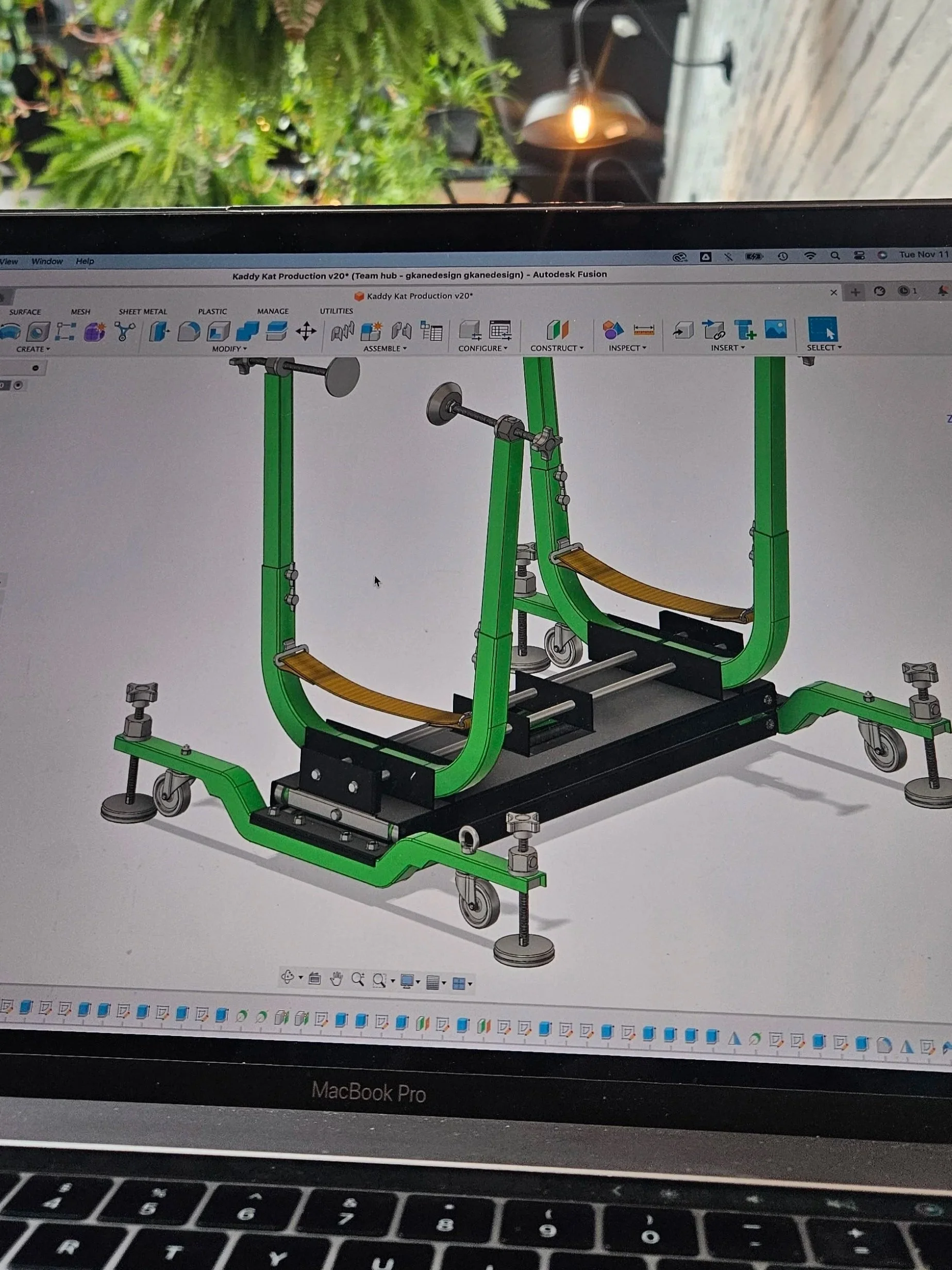Click the Orbit navigation icon
Image resolution: width=952 pixels, height=1270 pixels.
click(x=288, y=976)
